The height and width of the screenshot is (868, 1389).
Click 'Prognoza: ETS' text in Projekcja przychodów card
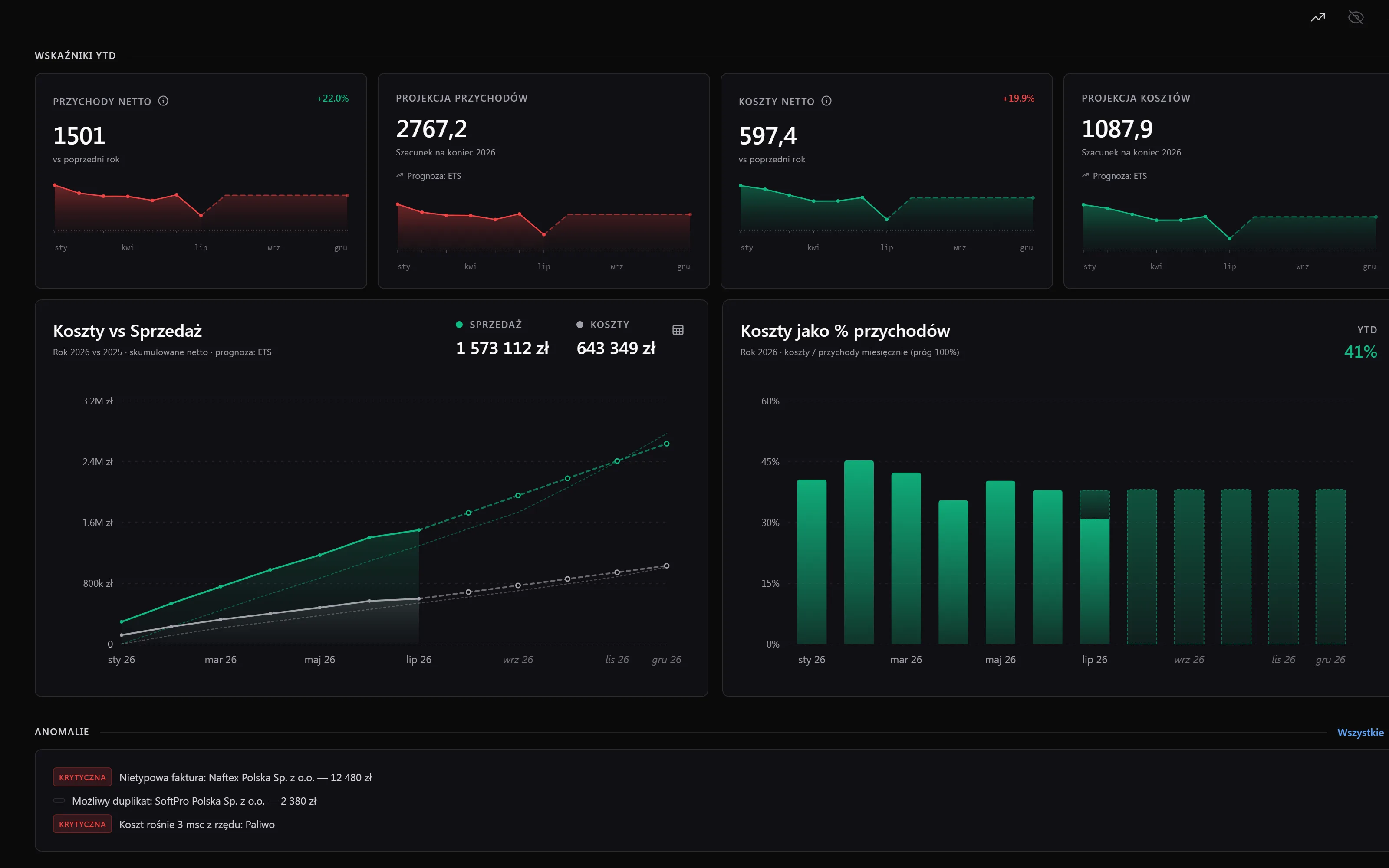(434, 176)
